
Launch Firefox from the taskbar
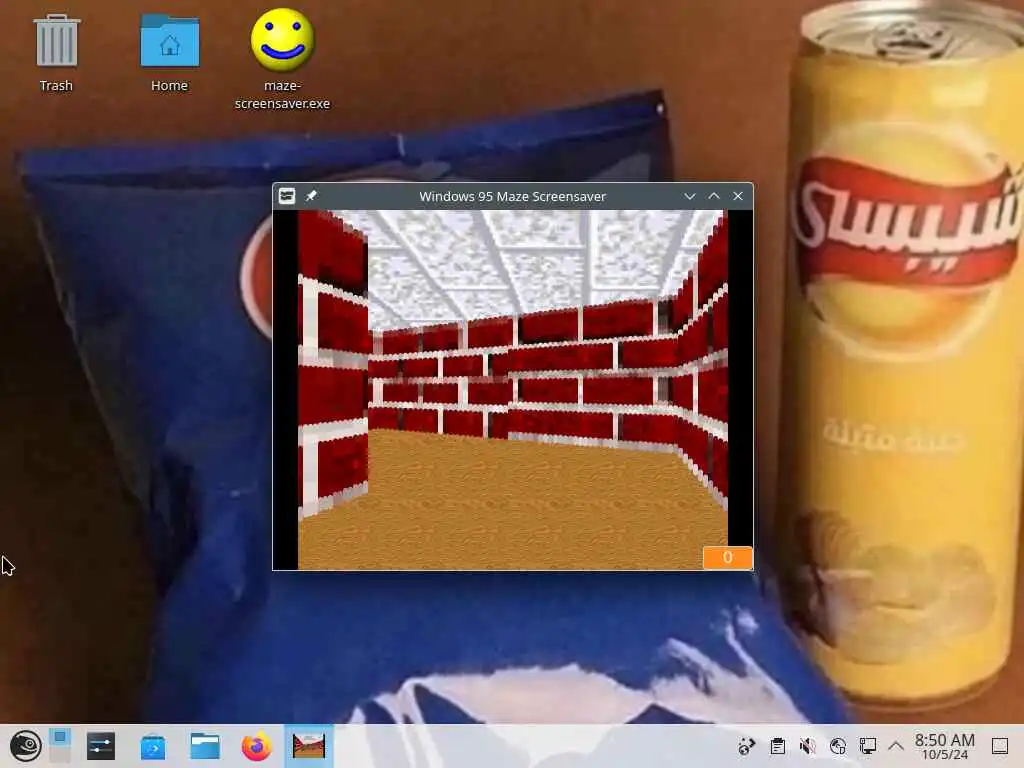click(x=257, y=746)
